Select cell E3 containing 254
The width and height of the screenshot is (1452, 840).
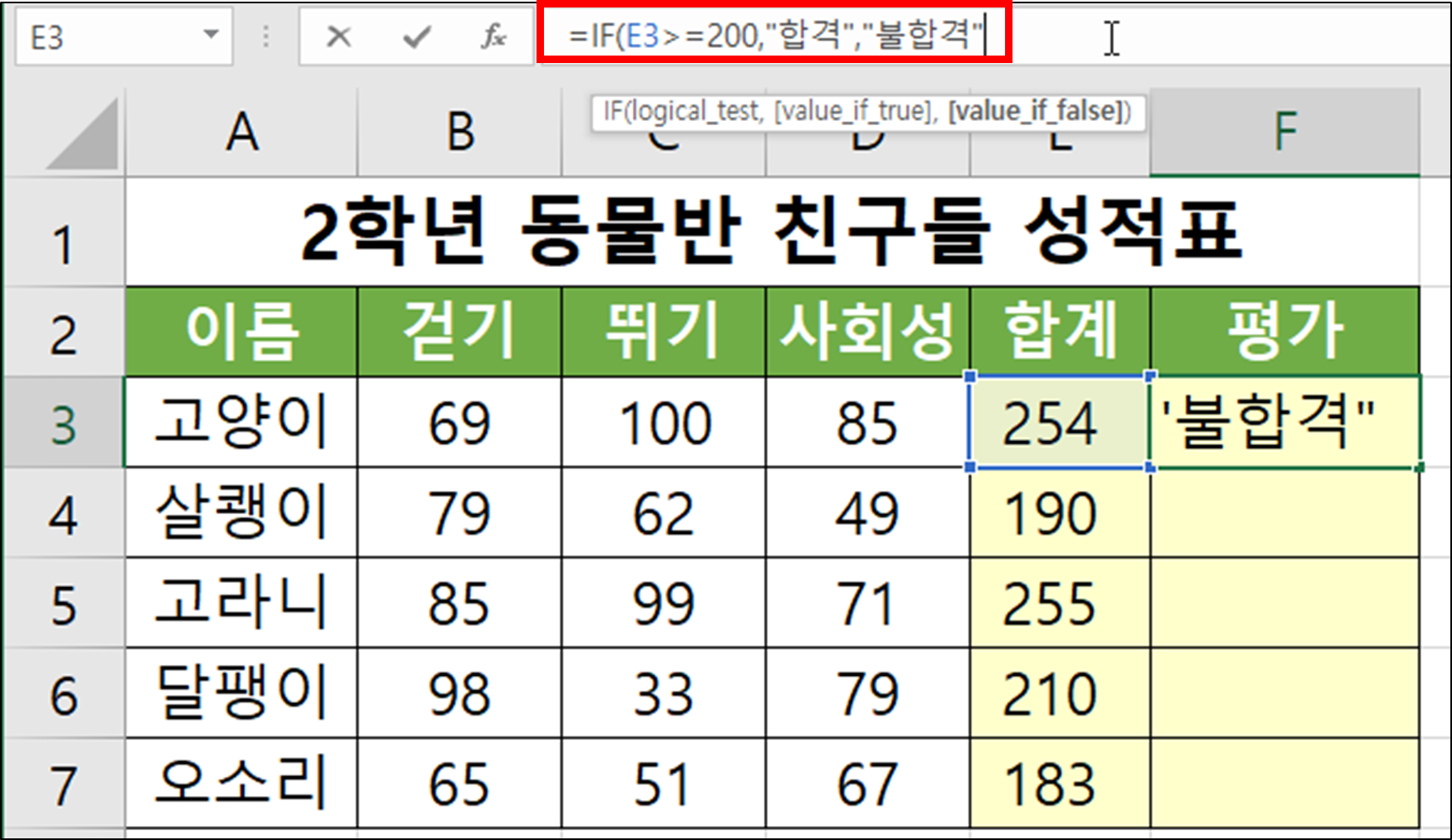pyautogui.click(x=1058, y=424)
